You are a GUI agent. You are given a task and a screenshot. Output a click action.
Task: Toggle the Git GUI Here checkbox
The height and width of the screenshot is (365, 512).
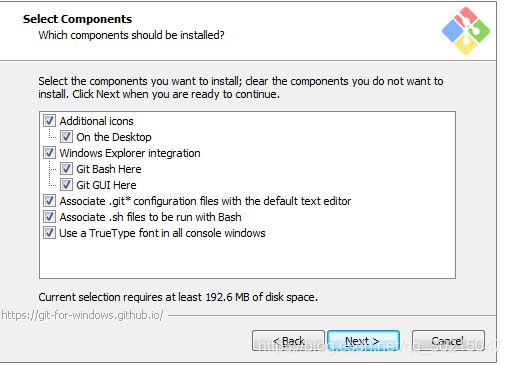tap(66, 185)
